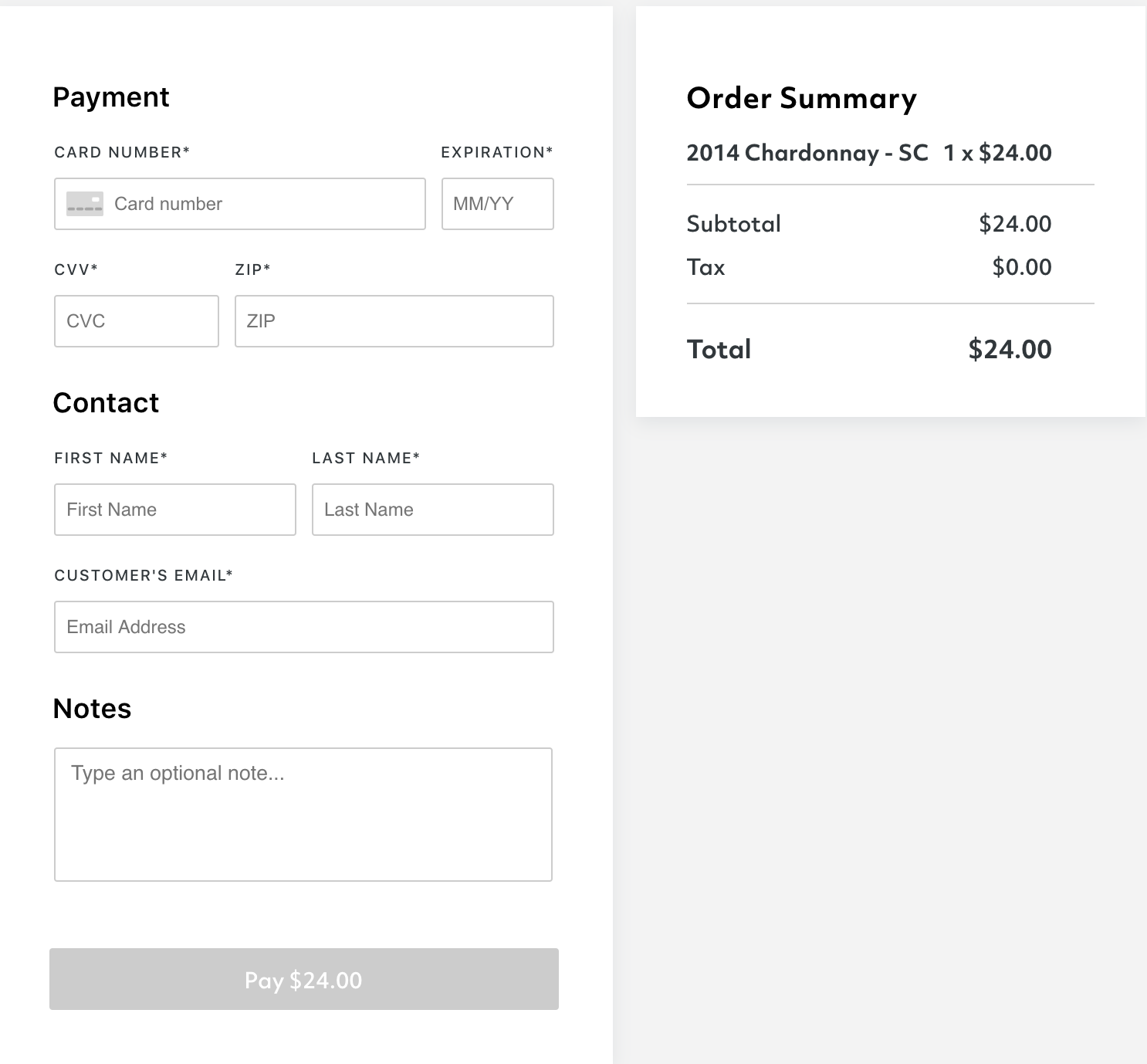Image resolution: width=1147 pixels, height=1064 pixels.
Task: Focus the Email Address input
Action: coord(304,627)
